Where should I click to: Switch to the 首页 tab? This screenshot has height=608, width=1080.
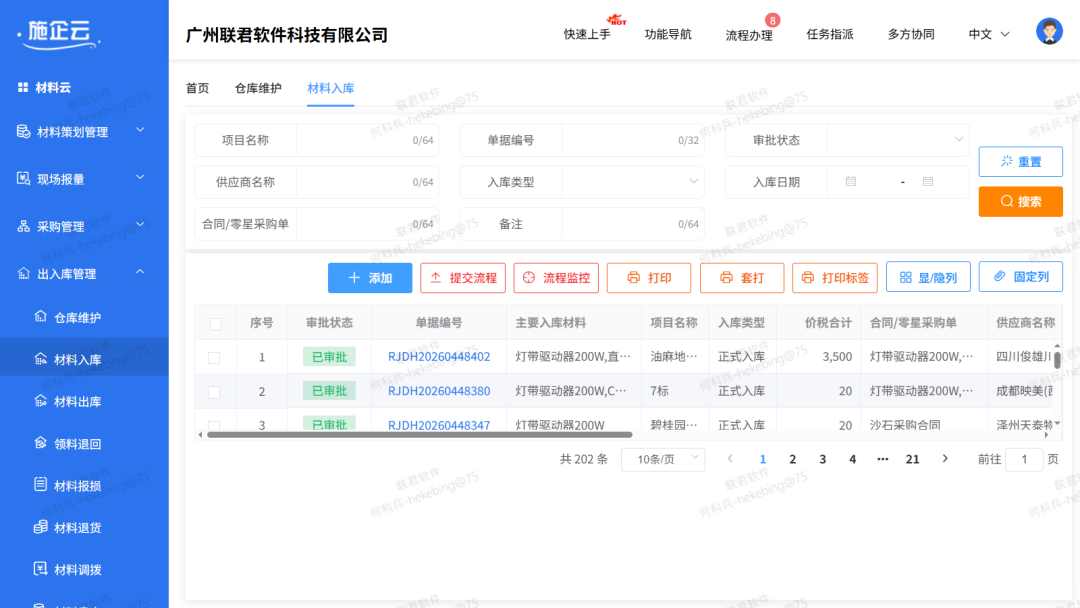(198, 88)
